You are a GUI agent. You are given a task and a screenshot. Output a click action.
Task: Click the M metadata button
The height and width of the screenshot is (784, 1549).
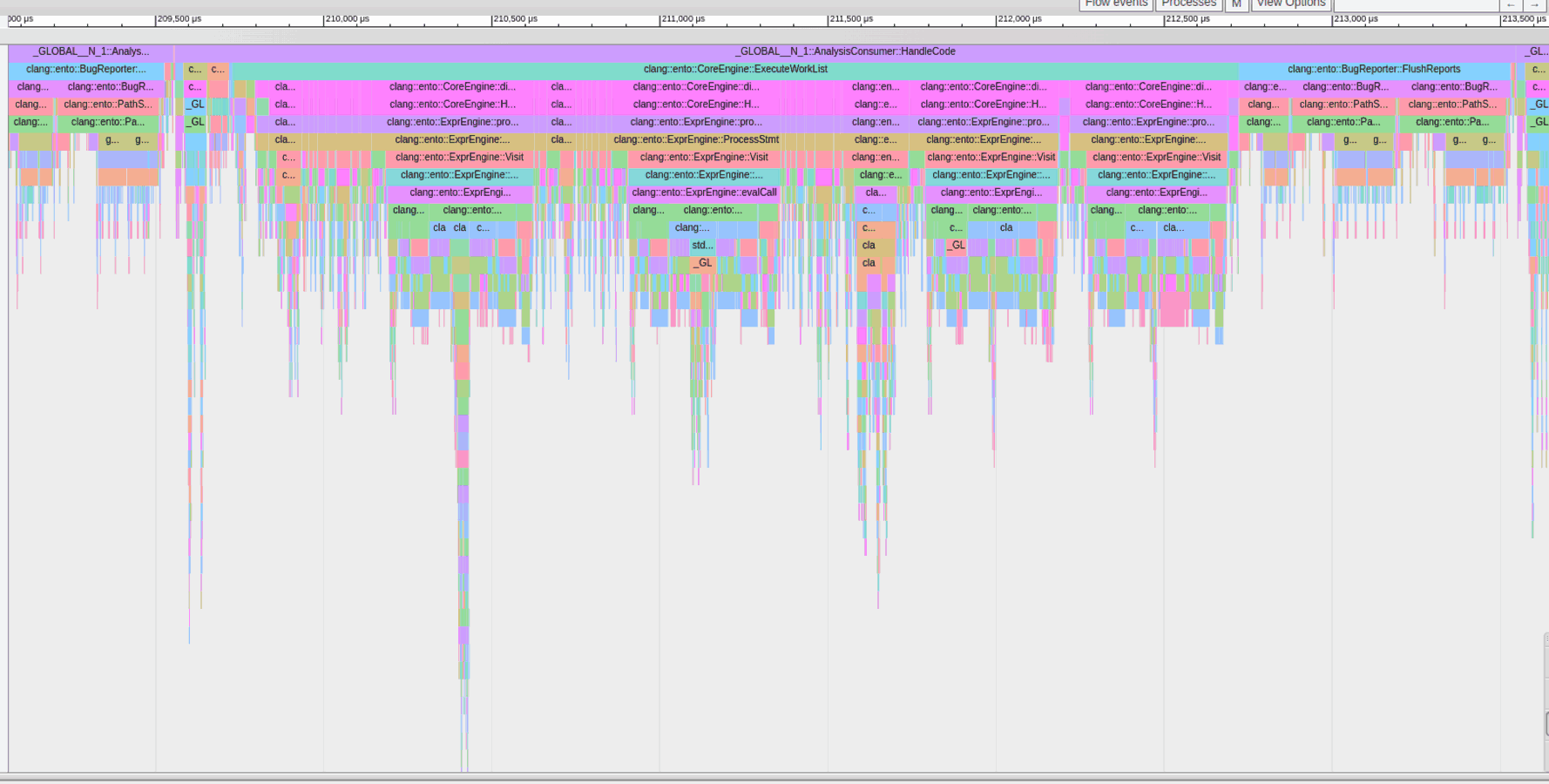pyautogui.click(x=1235, y=4)
